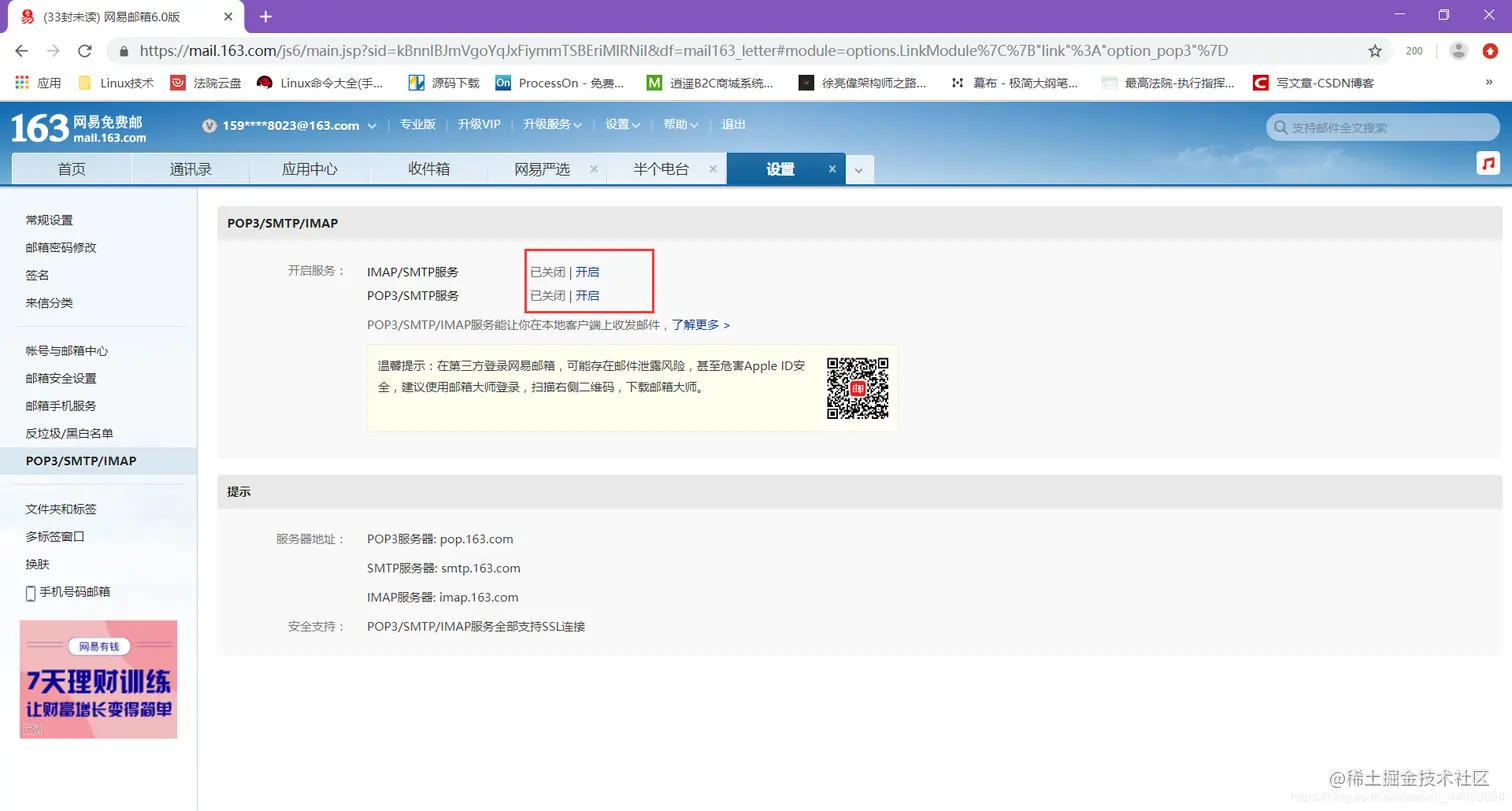Viewport: 1512px width, 811px height.
Task: Open 邮箱手机服务 in the sidebar
Action: tap(61, 406)
